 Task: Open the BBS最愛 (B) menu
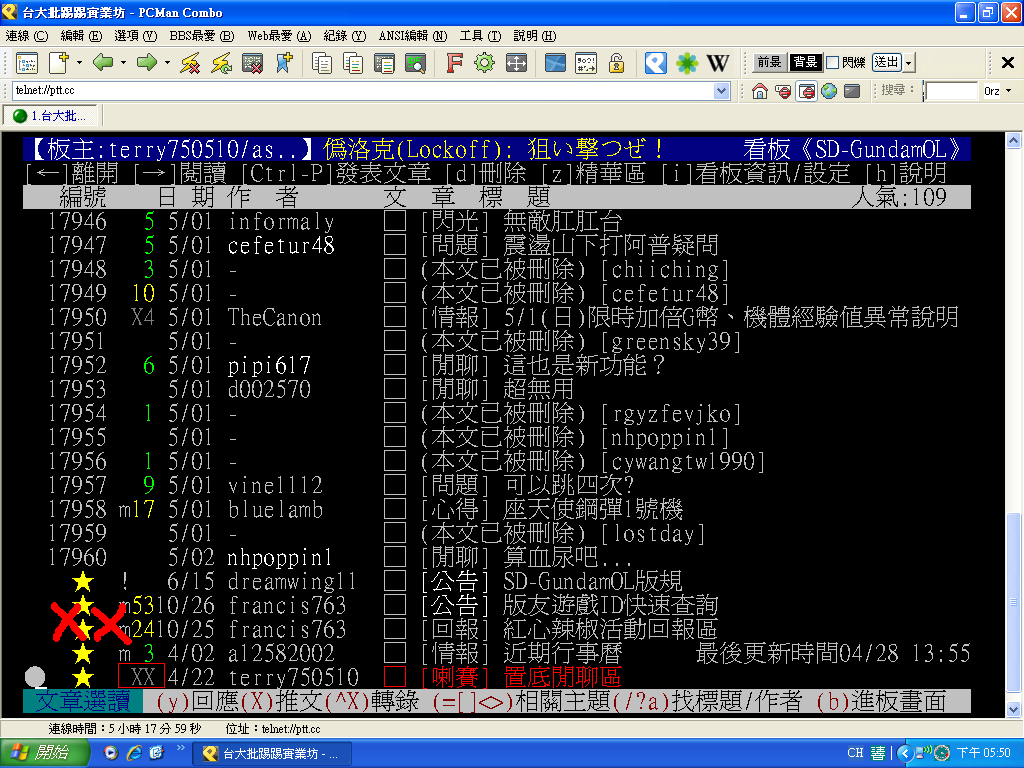click(201, 36)
